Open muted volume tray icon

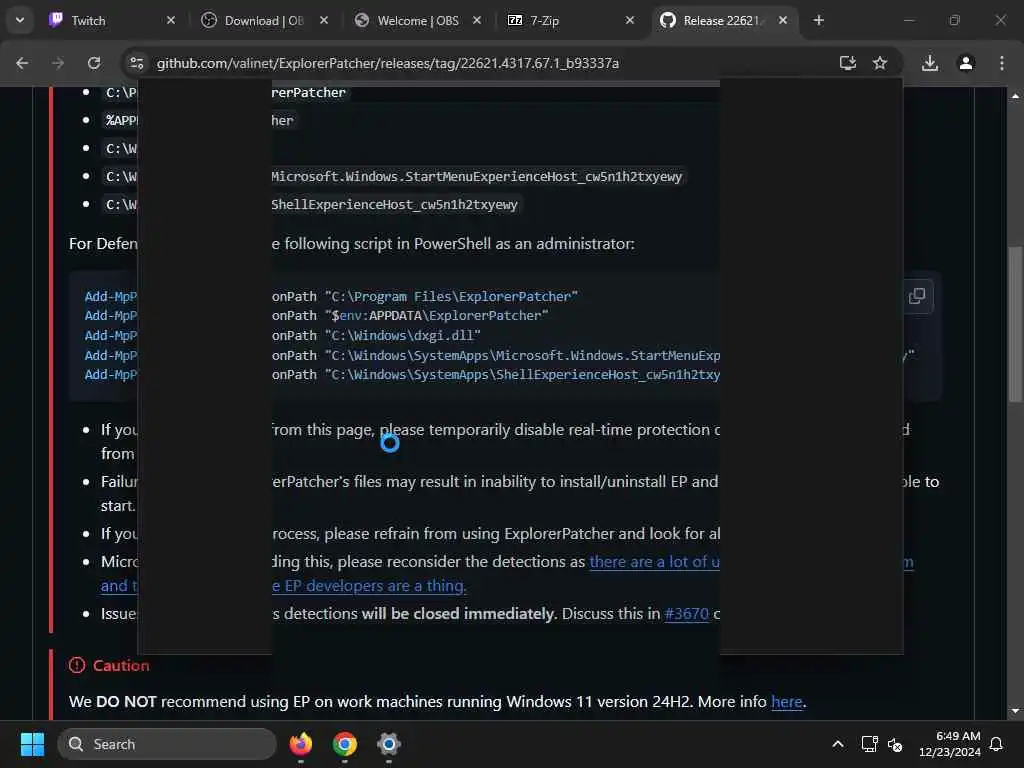895,744
